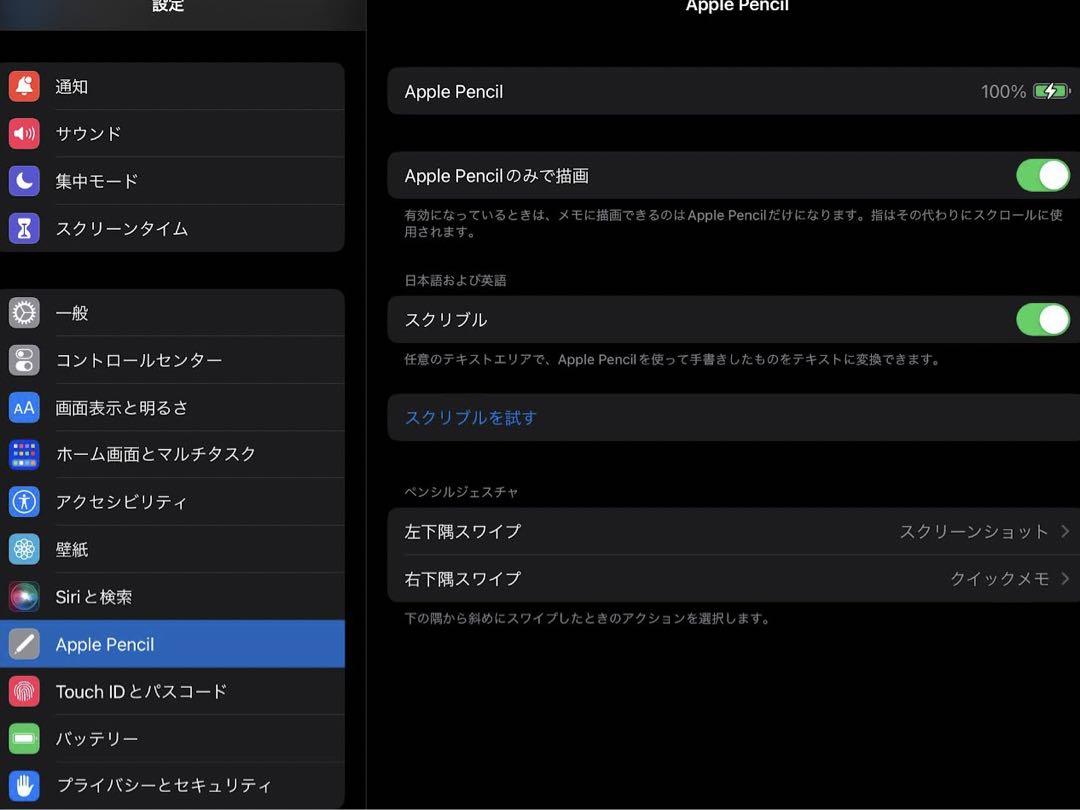Viewport: 1080px width, 810px height.
Task: Tap the ホーム画面とマルチタスク grid icon
Action: [x=24, y=455]
